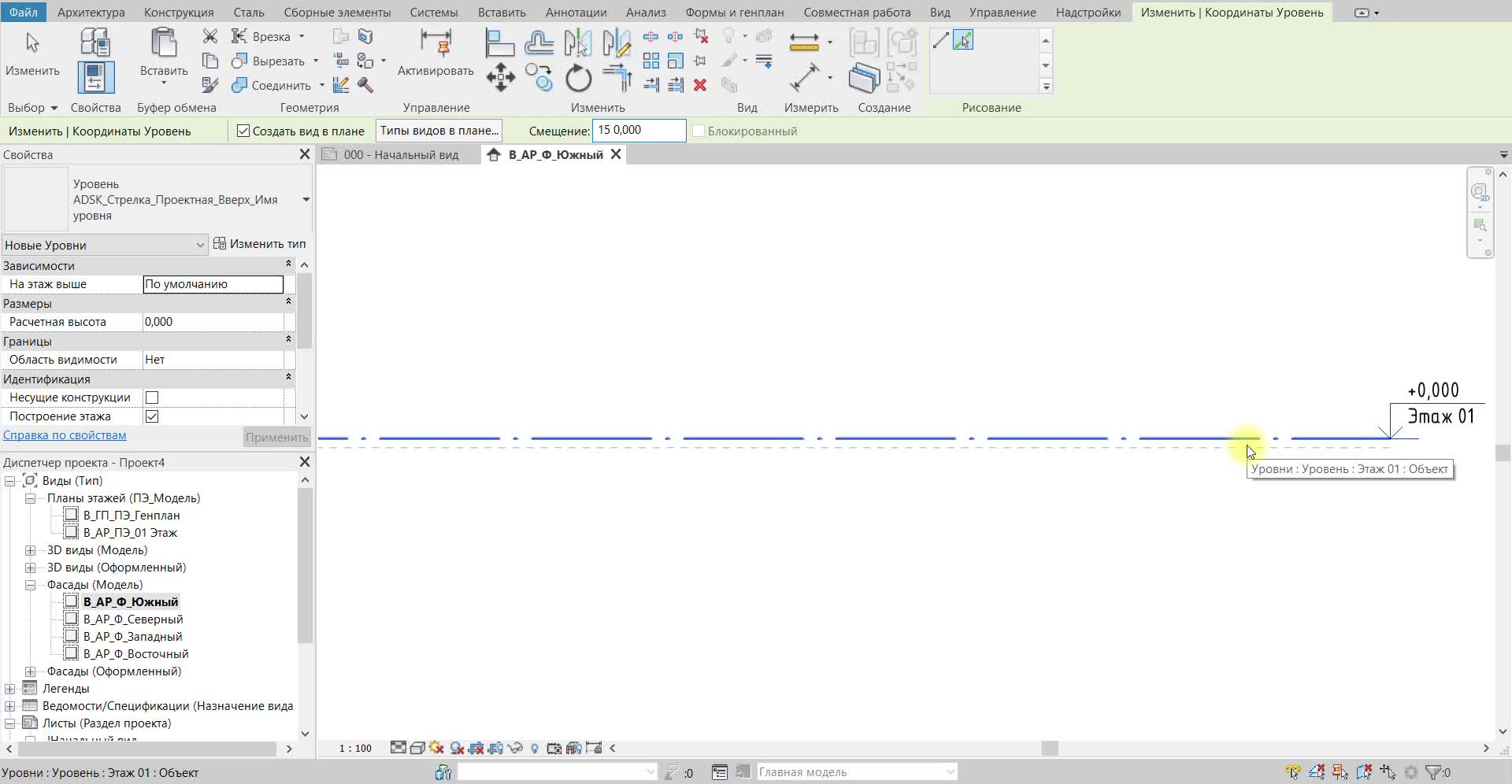Toggle Select Pinned Elements in status bar
The image size is (1512, 784).
tap(1340, 772)
